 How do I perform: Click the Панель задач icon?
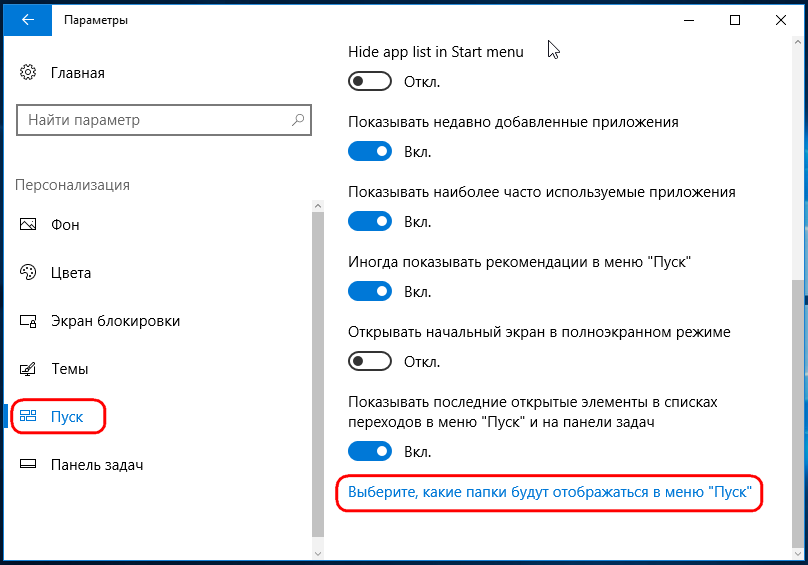pyautogui.click(x=28, y=465)
